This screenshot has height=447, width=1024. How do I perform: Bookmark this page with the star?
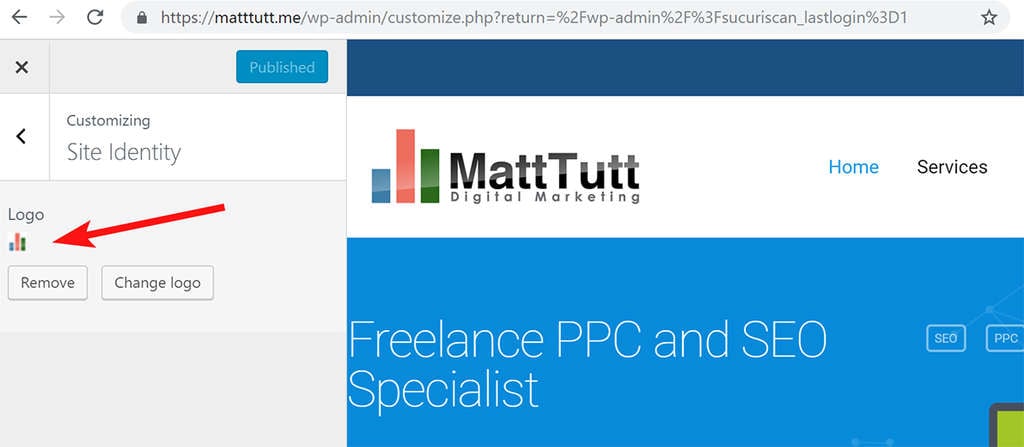click(x=988, y=18)
